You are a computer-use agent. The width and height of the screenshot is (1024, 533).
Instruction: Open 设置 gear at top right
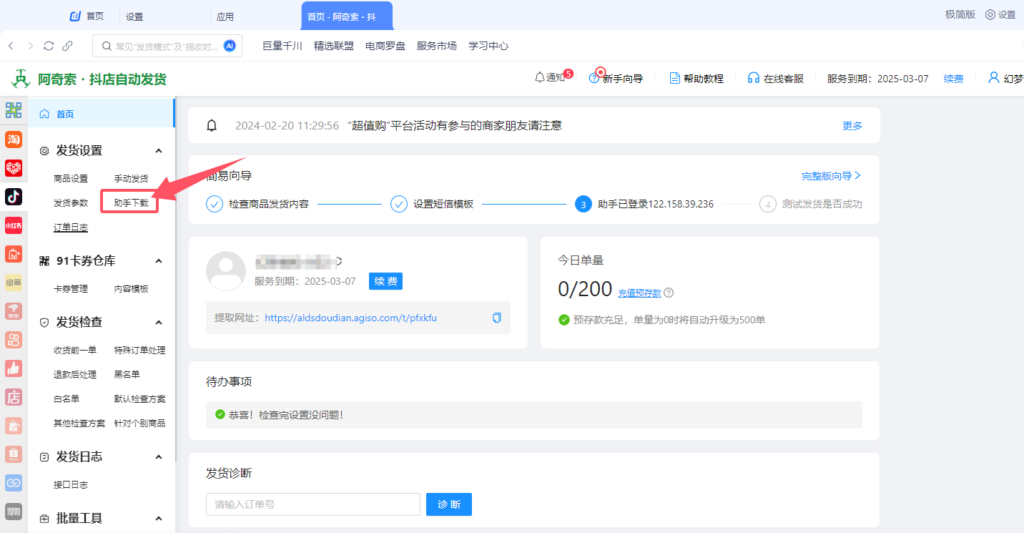click(1000, 14)
